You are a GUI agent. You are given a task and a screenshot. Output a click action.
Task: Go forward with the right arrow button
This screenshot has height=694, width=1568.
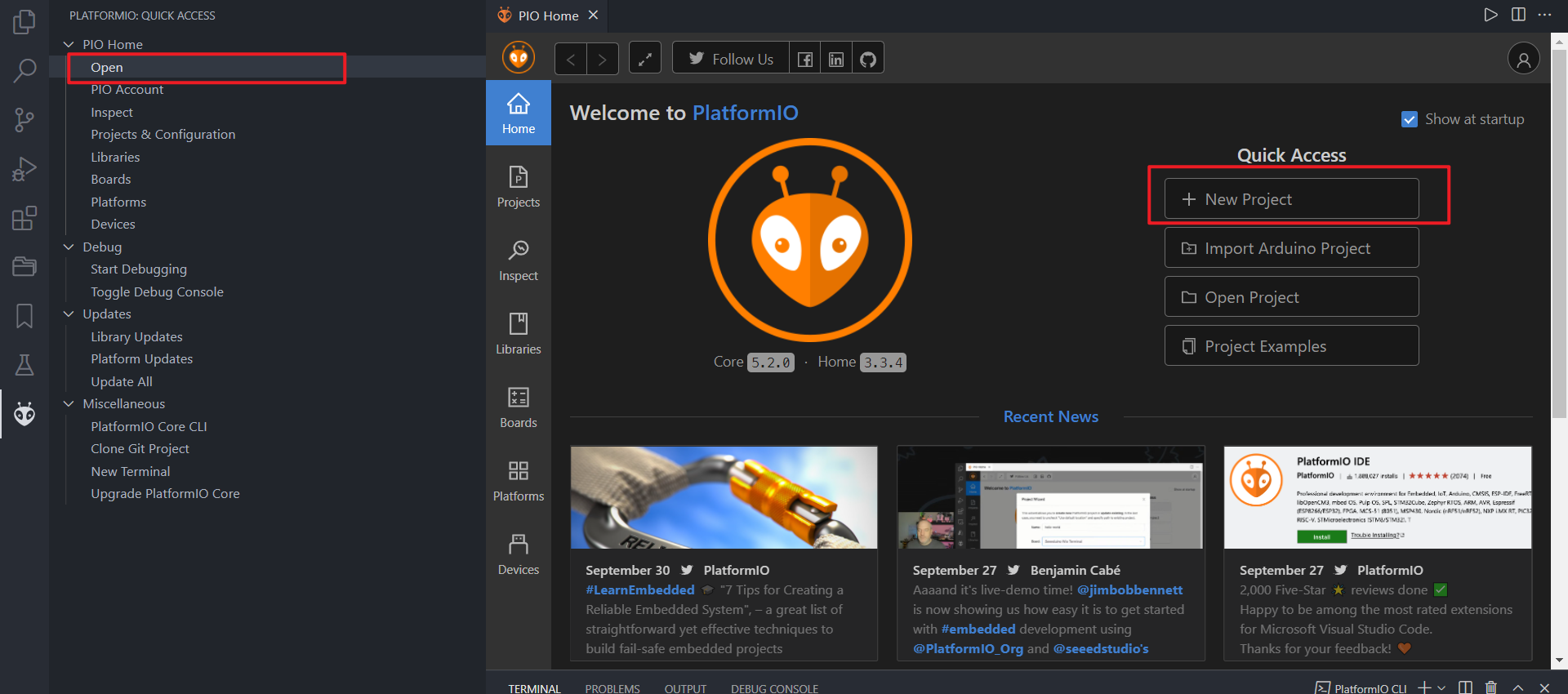(x=603, y=59)
